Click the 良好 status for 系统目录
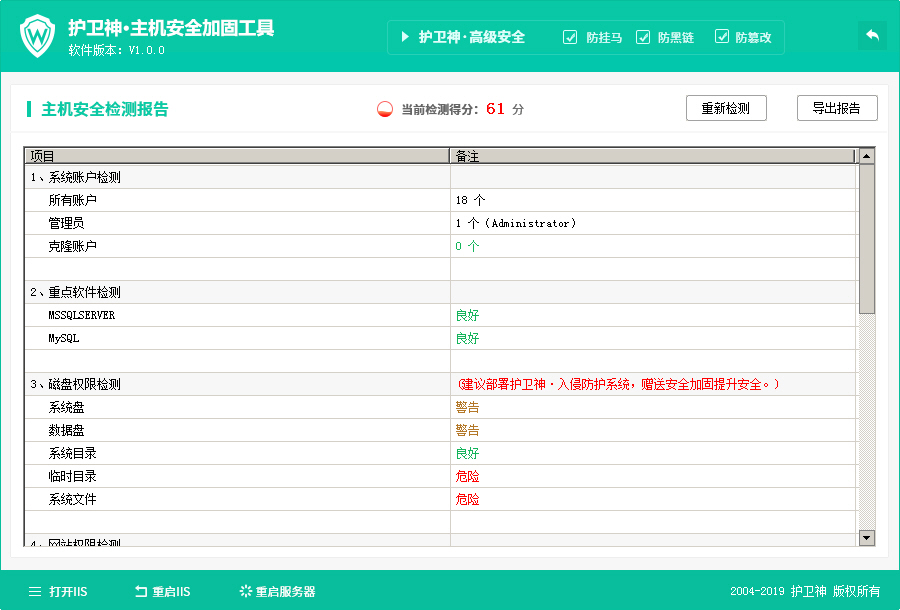The width and height of the screenshot is (900, 610). tap(467, 453)
